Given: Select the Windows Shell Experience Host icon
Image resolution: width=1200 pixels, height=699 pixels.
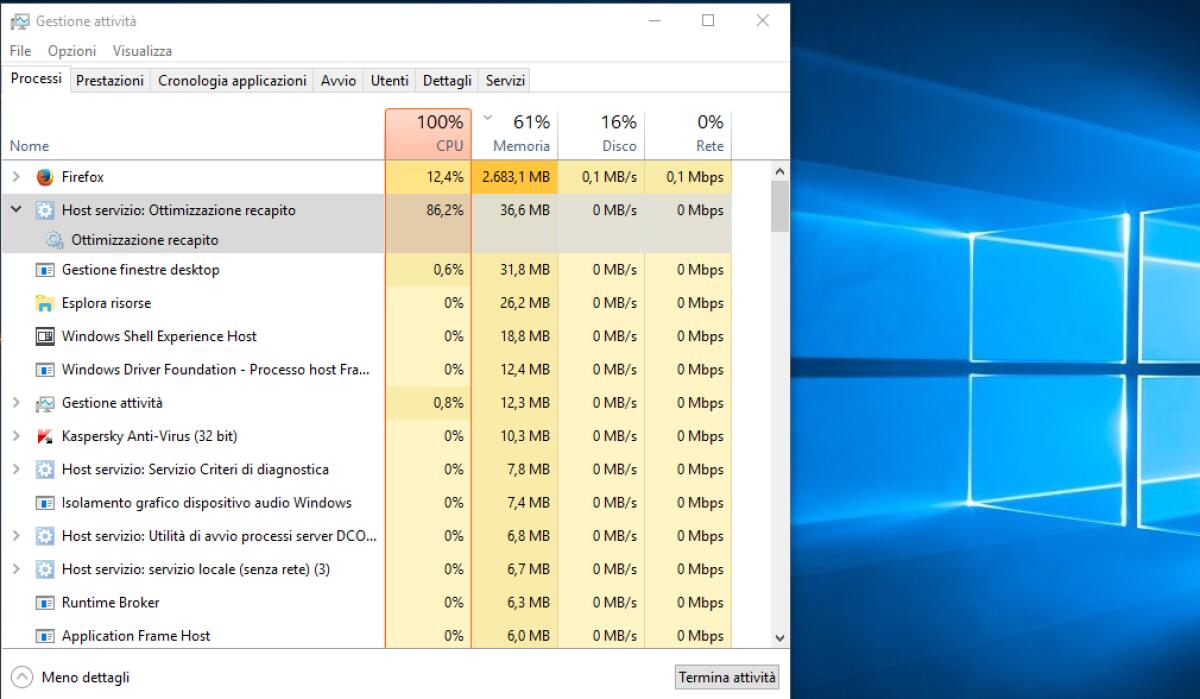Looking at the screenshot, I should point(44,337).
